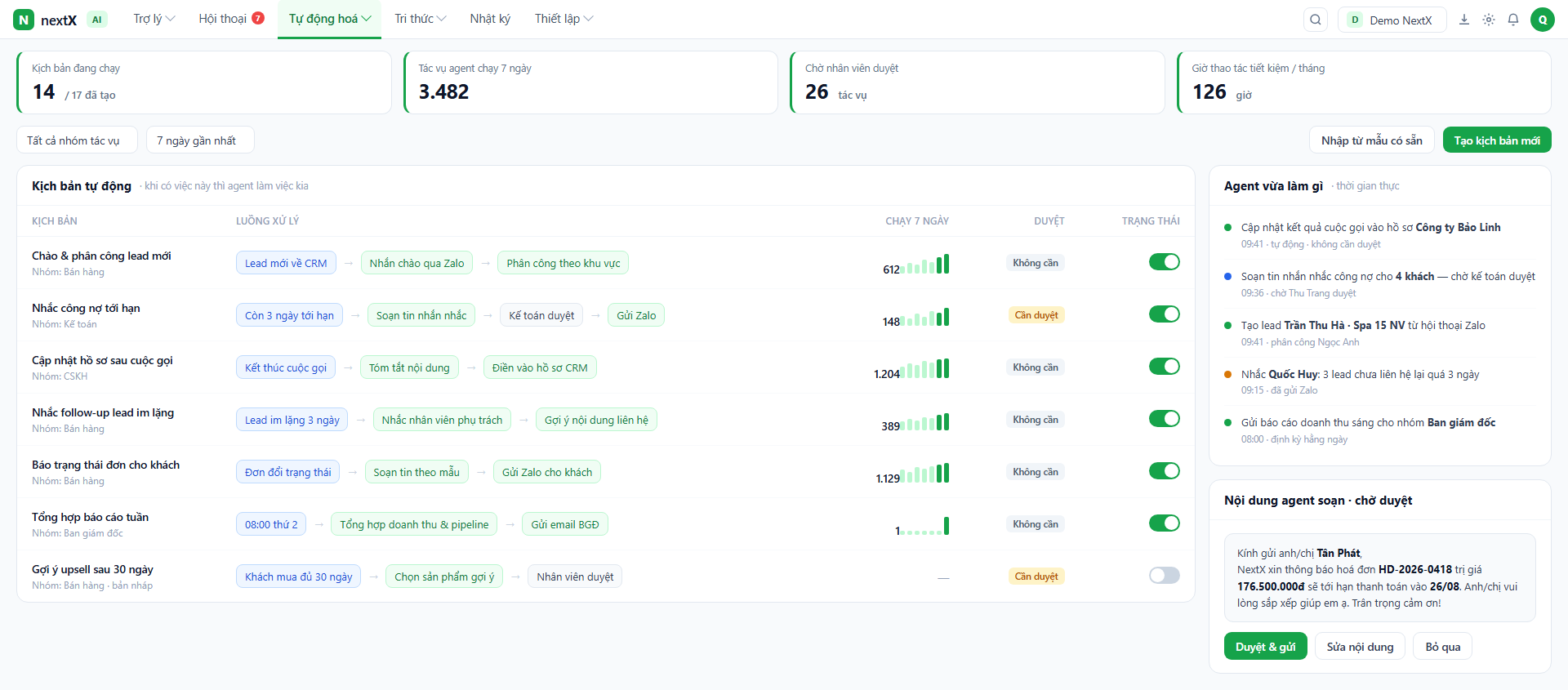
Task: Toggle Cập nhật hồ sơ sau cuộc gọi switch
Action: point(1165,367)
